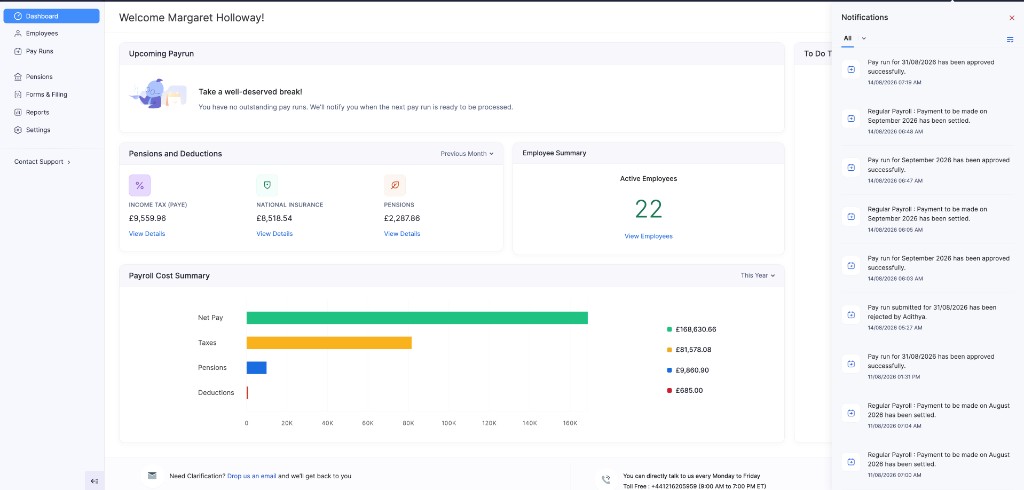Click the sidebar collapse arrow icon
Screen dimensions: 1024x490
[94, 481]
